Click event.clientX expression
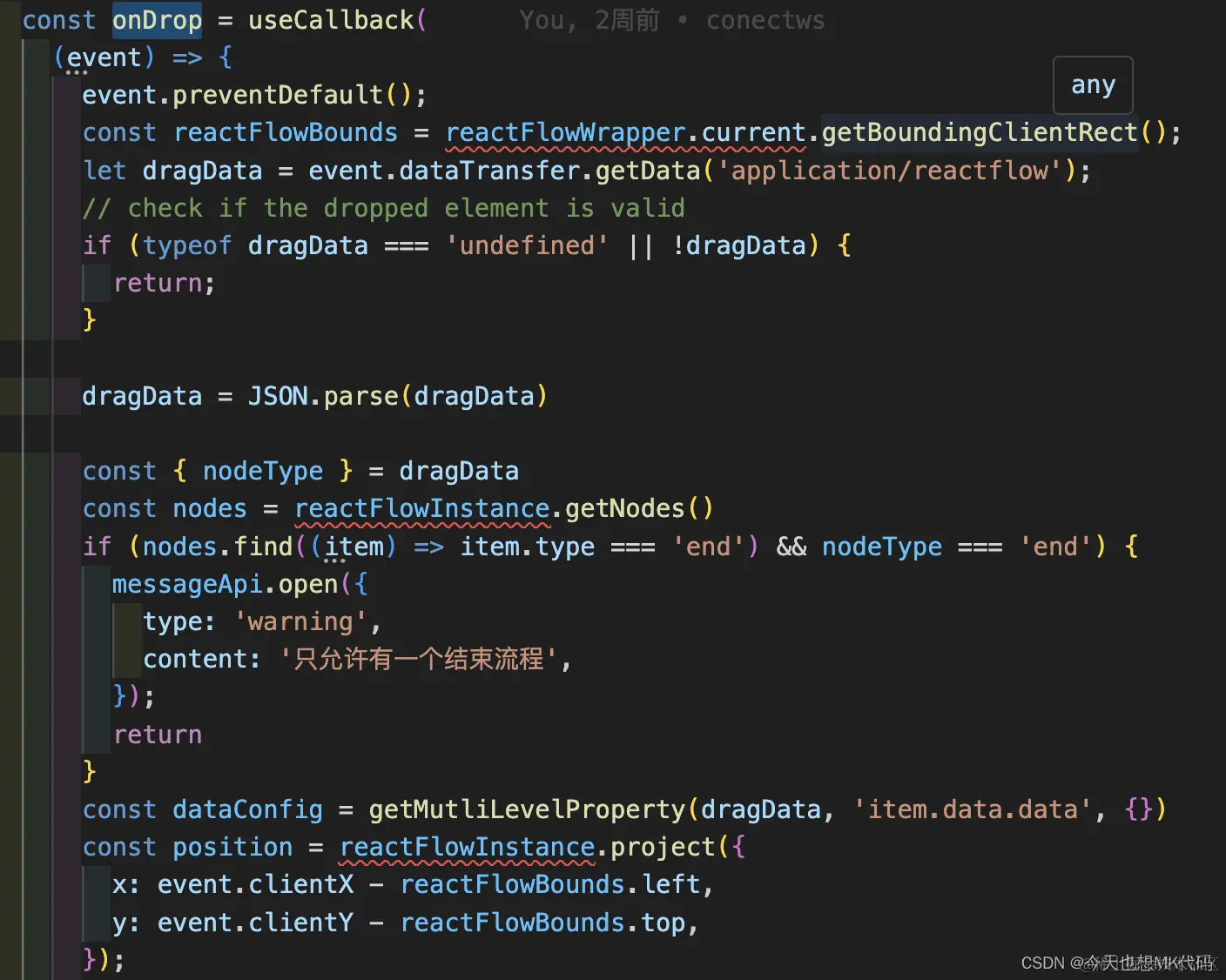This screenshot has width=1226, height=980. 256,884
